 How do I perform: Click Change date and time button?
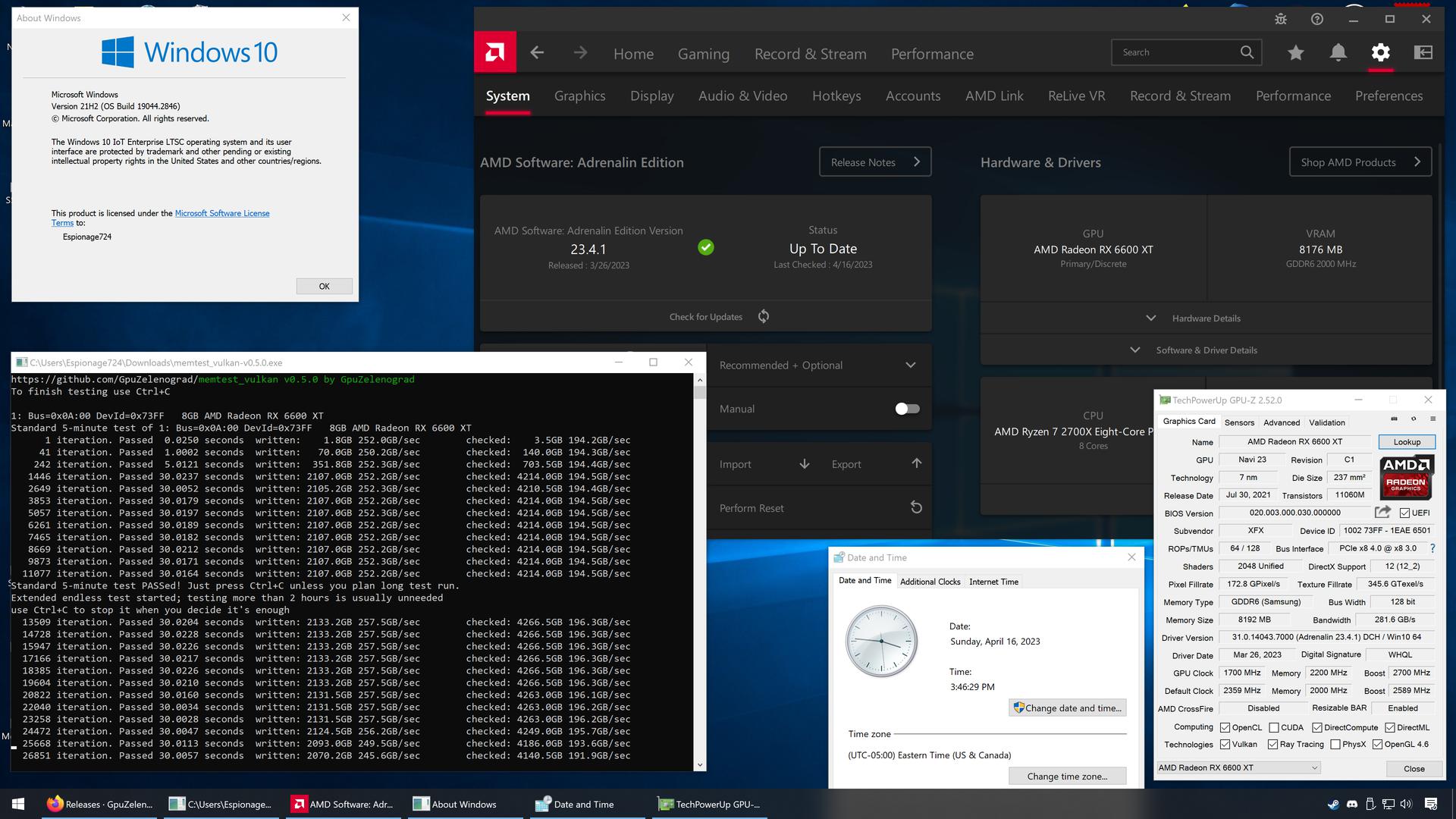1067,708
